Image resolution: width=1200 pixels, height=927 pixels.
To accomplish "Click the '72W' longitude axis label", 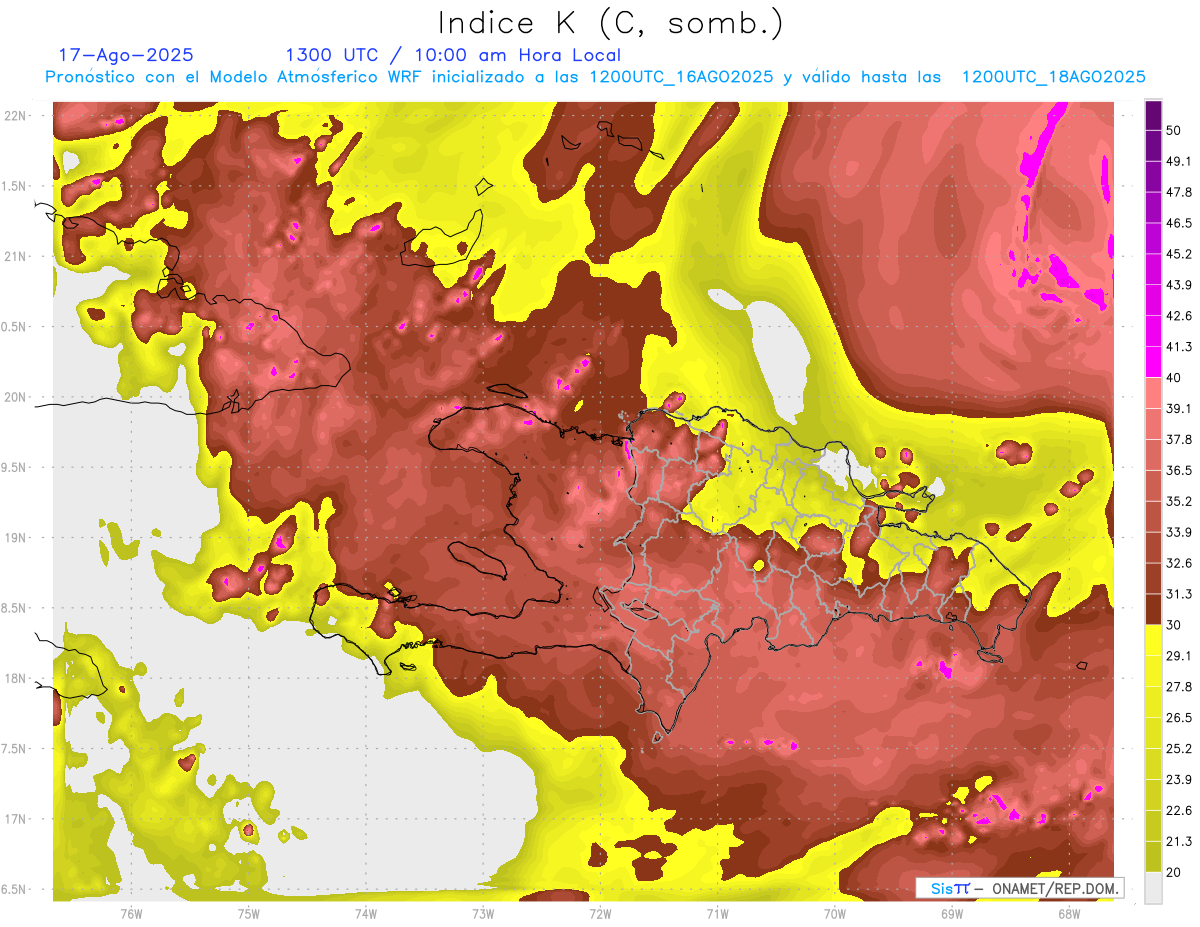I will (600, 912).
